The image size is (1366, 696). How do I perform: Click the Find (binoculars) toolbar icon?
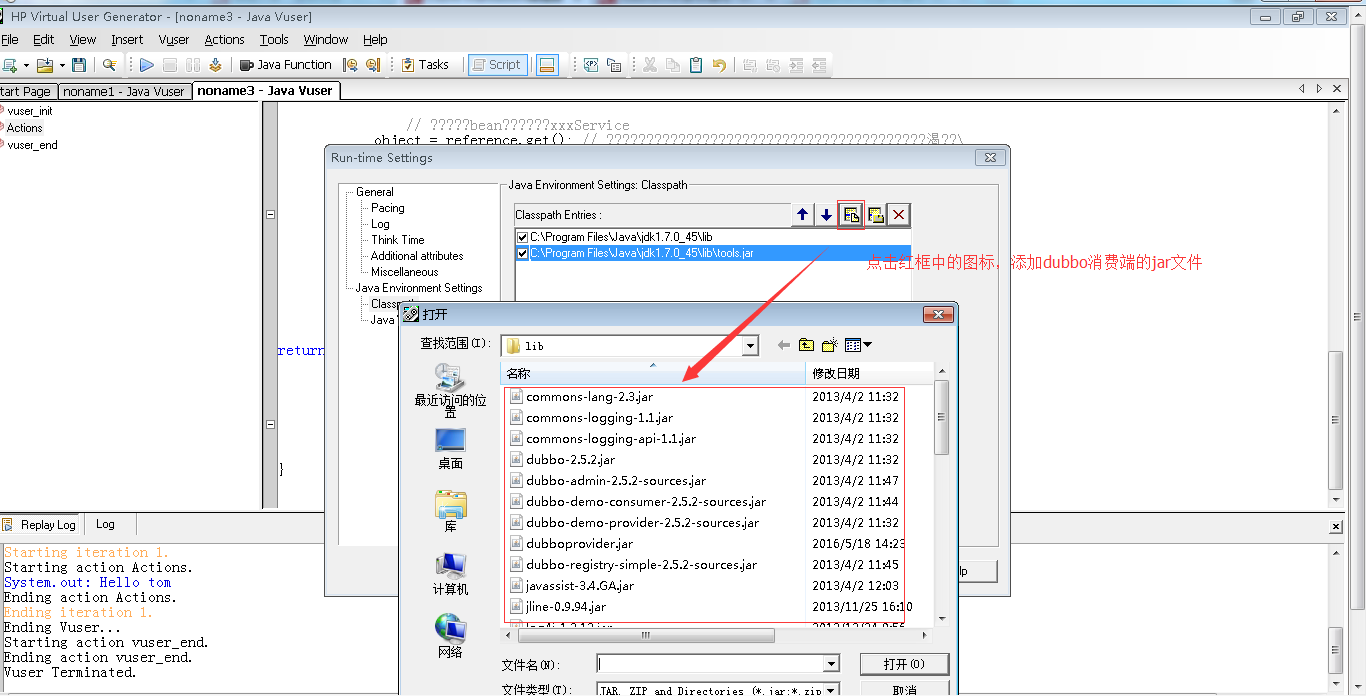[109, 65]
